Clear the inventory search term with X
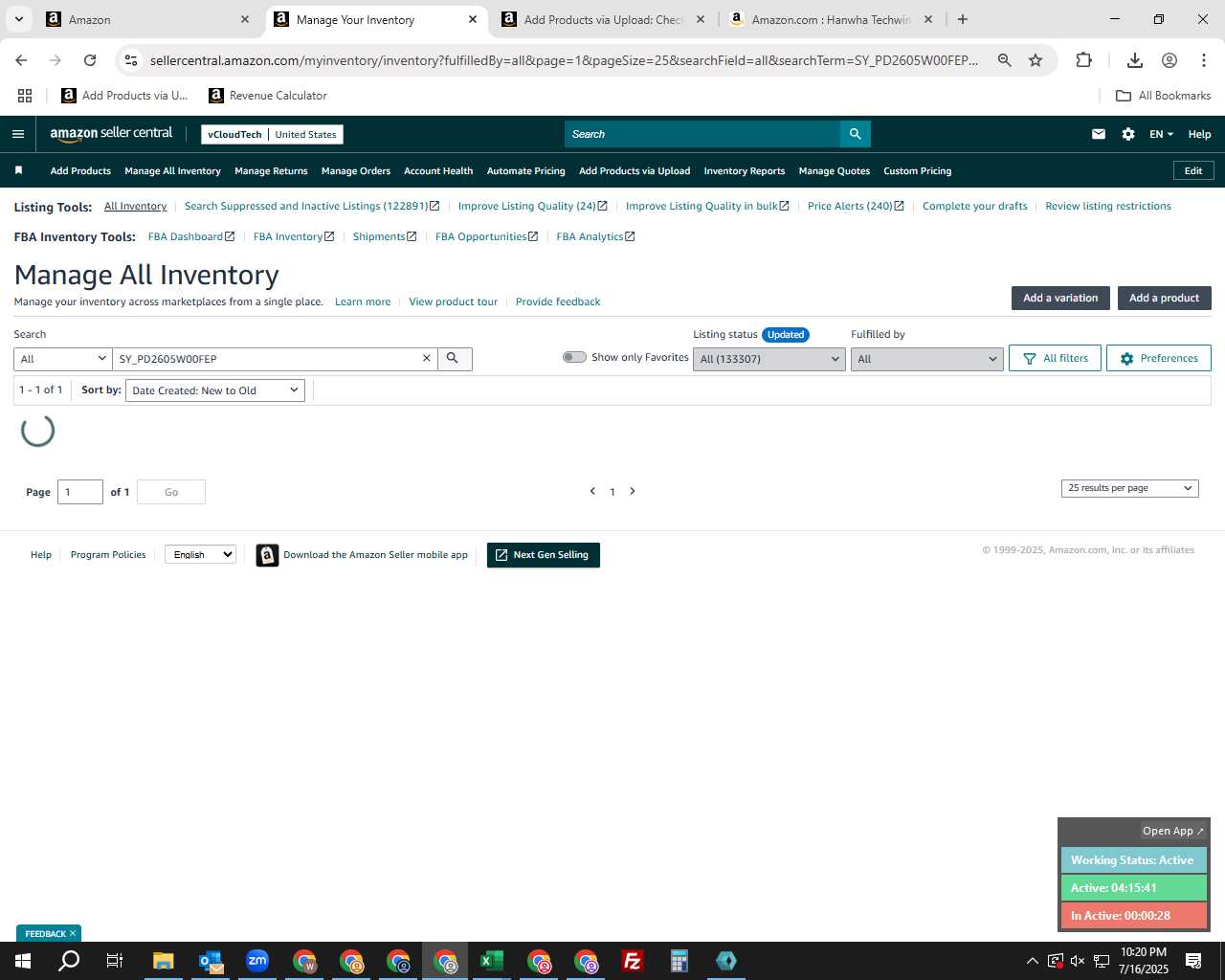 point(427,358)
